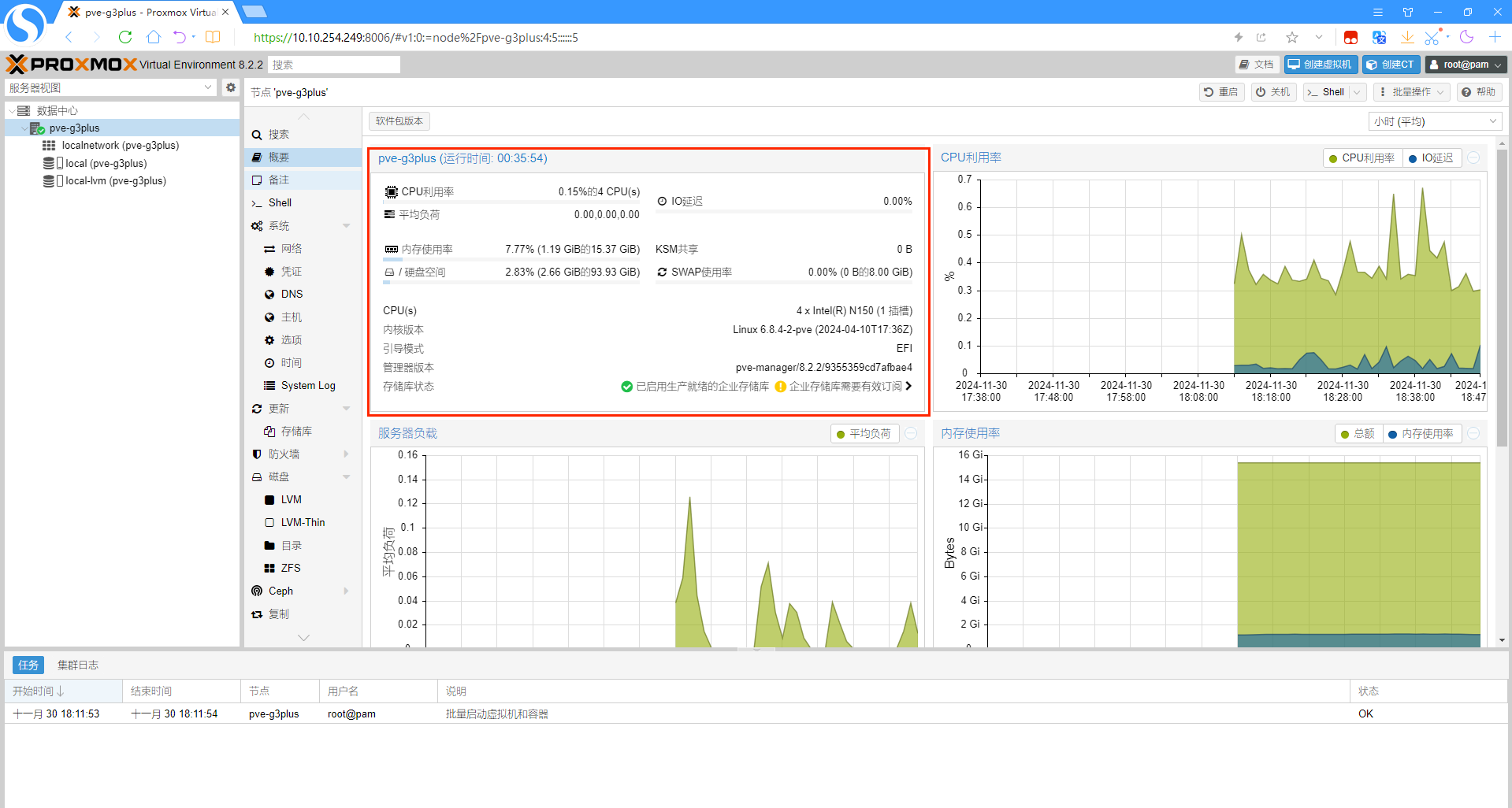Open the 服务器视图 view dropdown
Image resolution: width=1512 pixels, height=808 pixels.
point(110,87)
